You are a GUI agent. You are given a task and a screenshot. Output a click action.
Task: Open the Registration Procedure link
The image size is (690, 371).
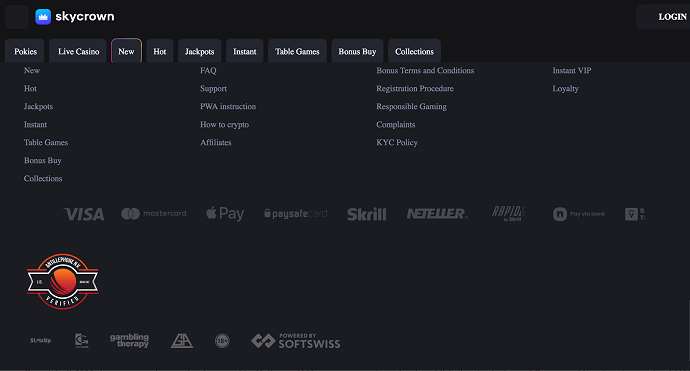coord(415,88)
